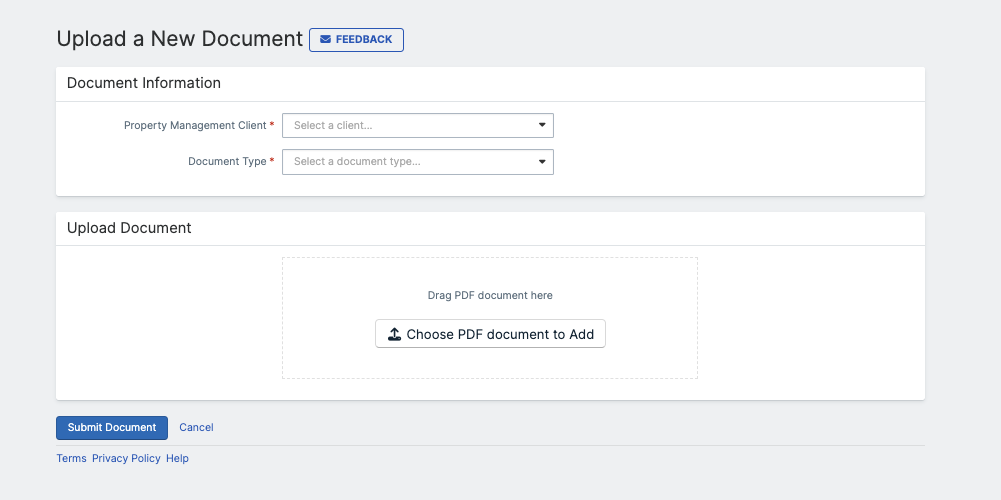Click the caret arrow in Select a client

pos(542,125)
